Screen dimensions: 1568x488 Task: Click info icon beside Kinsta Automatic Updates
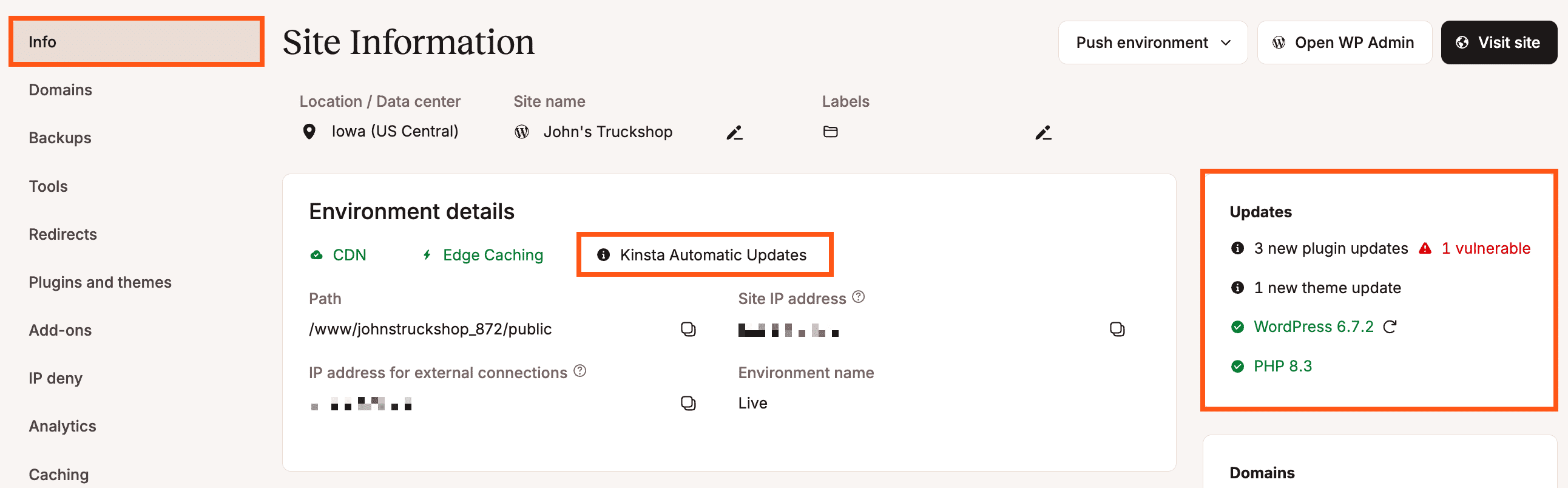tap(603, 255)
